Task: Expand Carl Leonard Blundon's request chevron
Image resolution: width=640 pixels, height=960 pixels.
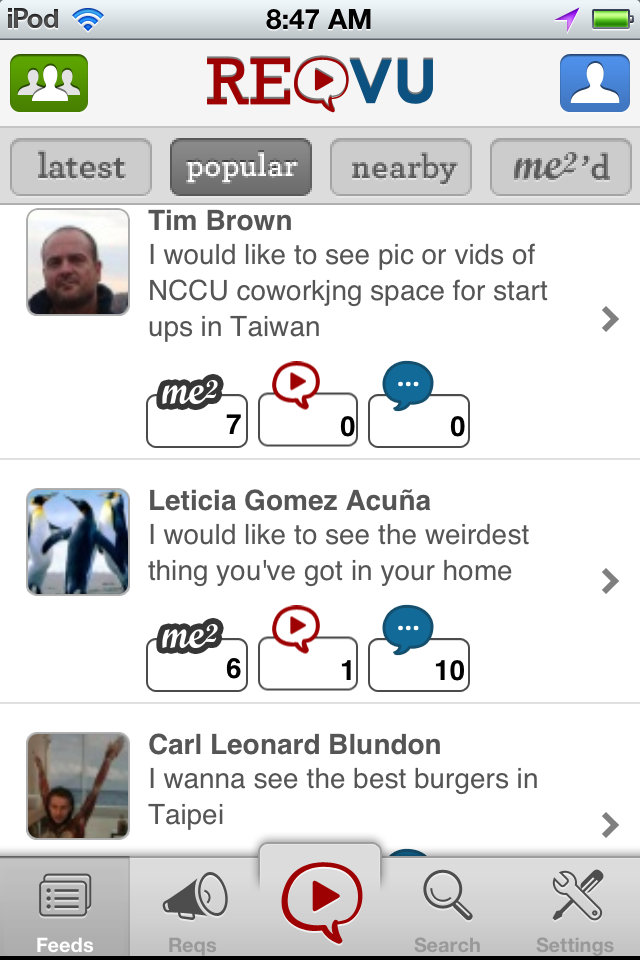Action: click(x=610, y=825)
